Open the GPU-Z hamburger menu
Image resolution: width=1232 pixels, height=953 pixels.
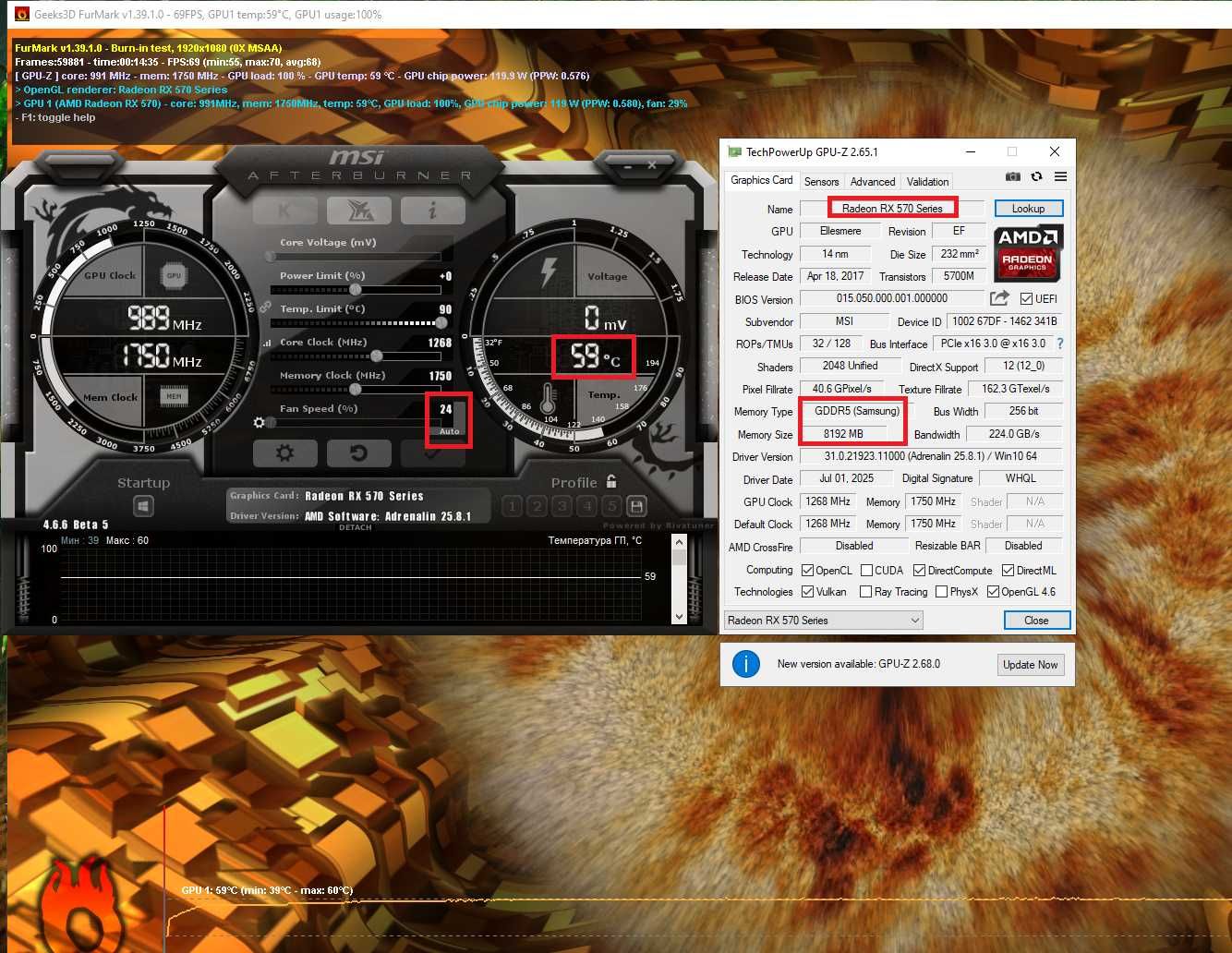[x=1060, y=176]
